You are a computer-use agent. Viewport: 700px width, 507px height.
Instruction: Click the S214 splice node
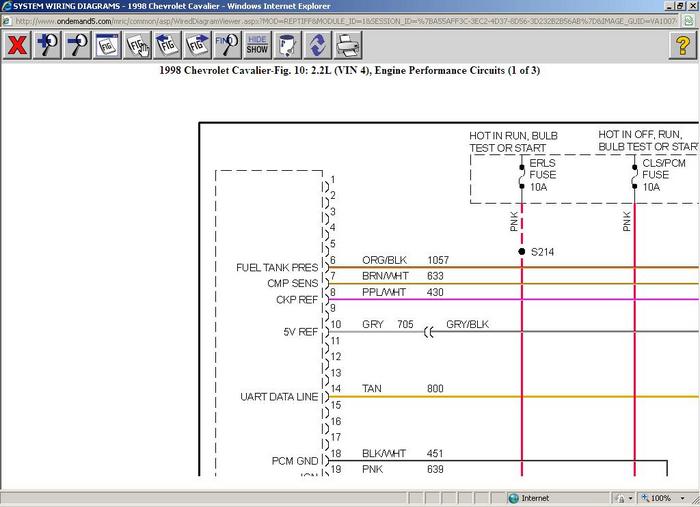tap(522, 251)
